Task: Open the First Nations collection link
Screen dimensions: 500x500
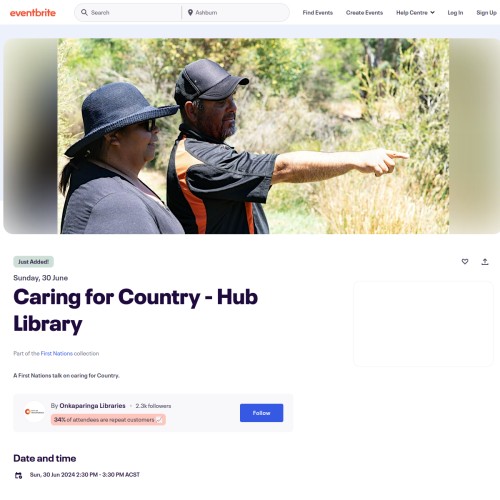Action: (x=57, y=353)
